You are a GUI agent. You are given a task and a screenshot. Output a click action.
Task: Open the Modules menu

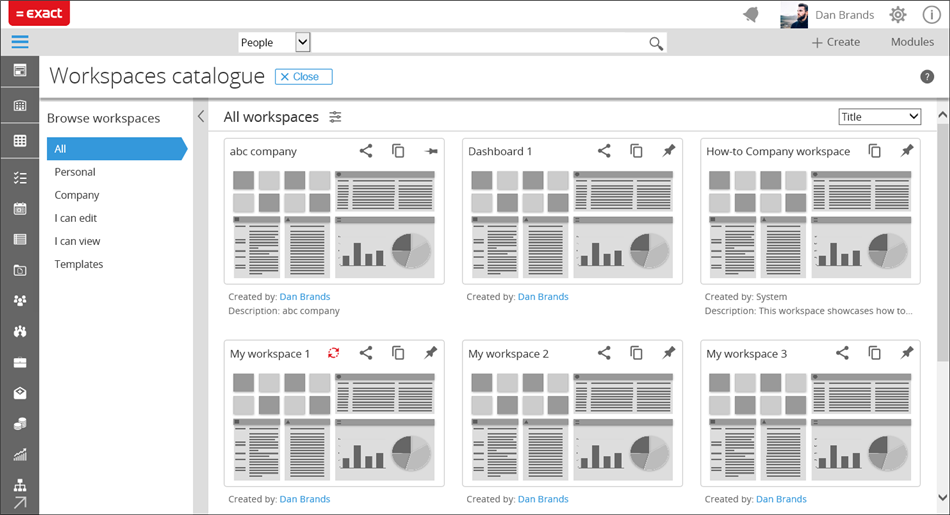[912, 42]
